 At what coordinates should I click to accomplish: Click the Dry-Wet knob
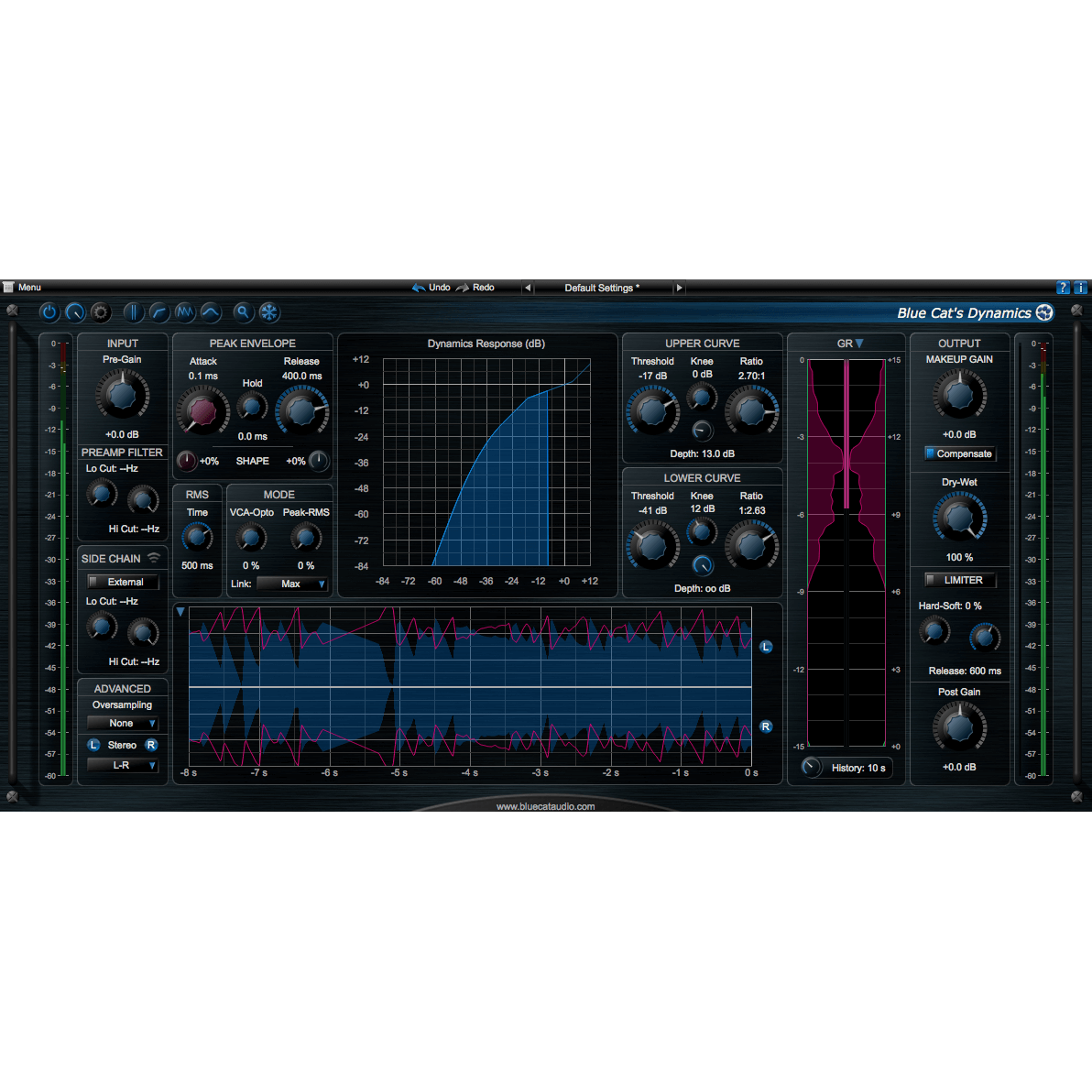pos(959,518)
